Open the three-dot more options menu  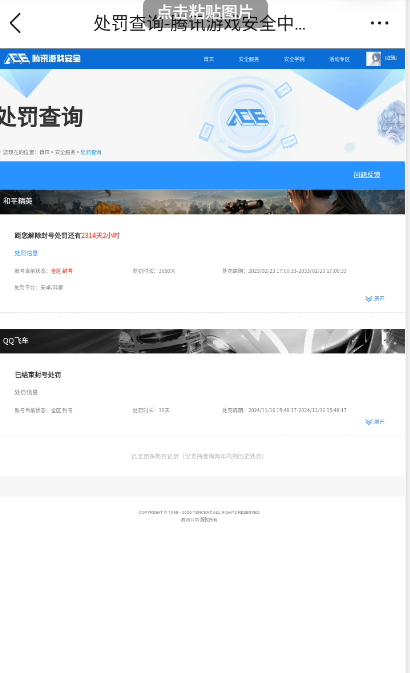pyautogui.click(x=380, y=23)
